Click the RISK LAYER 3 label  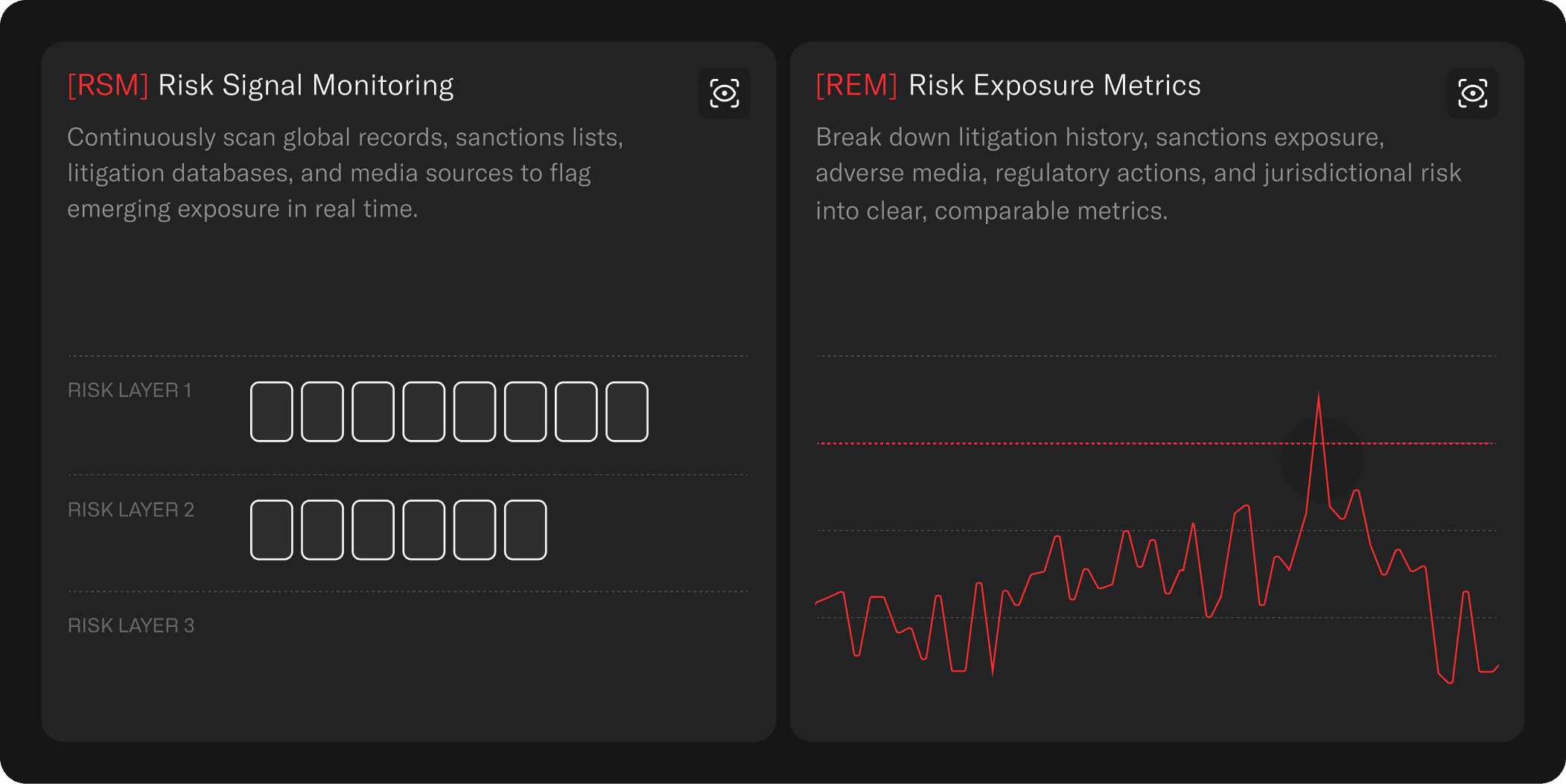pyautogui.click(x=131, y=625)
